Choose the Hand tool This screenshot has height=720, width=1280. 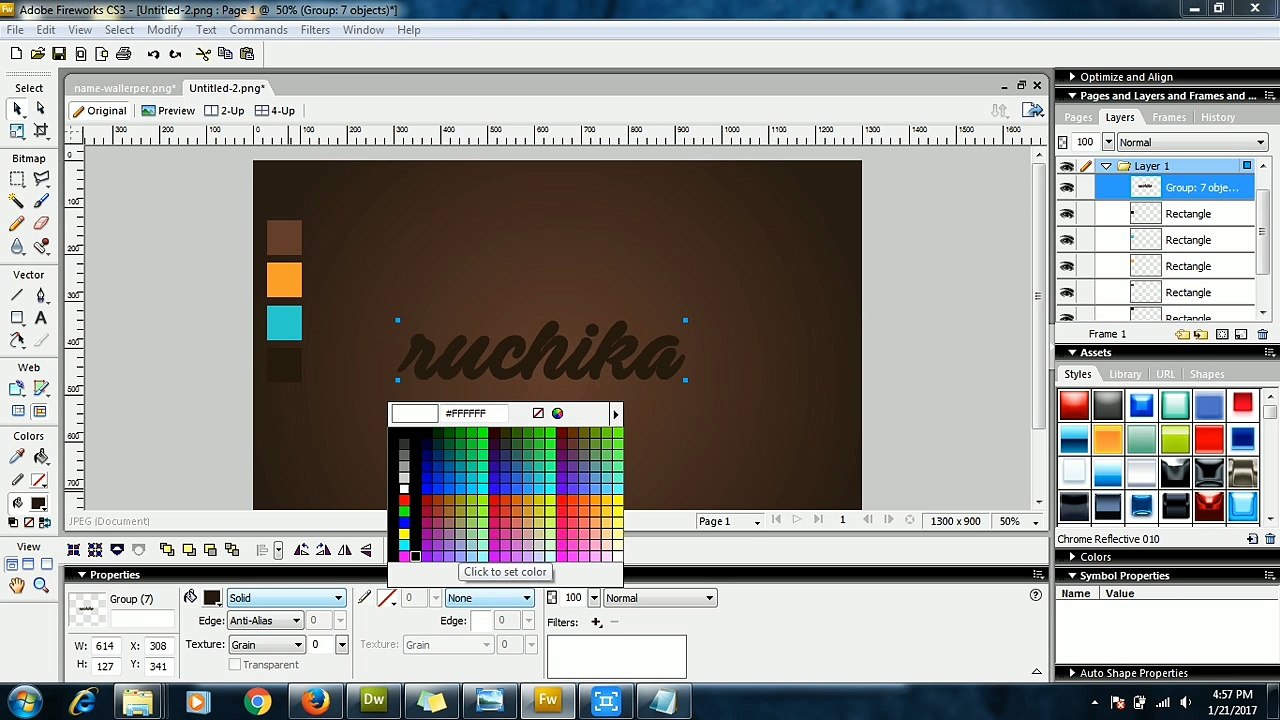click(x=17, y=585)
